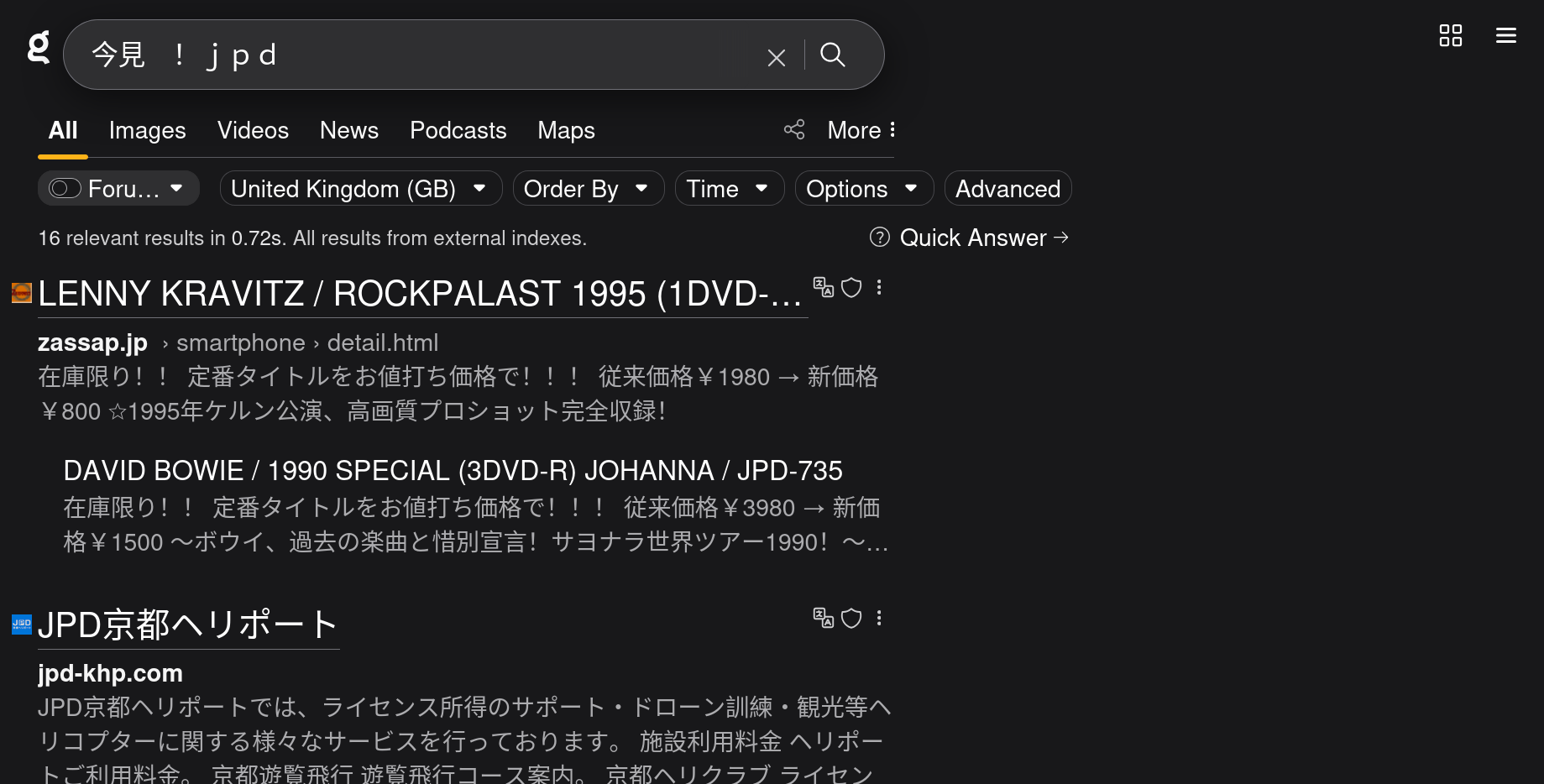Click inside the search input field

[x=420, y=55]
